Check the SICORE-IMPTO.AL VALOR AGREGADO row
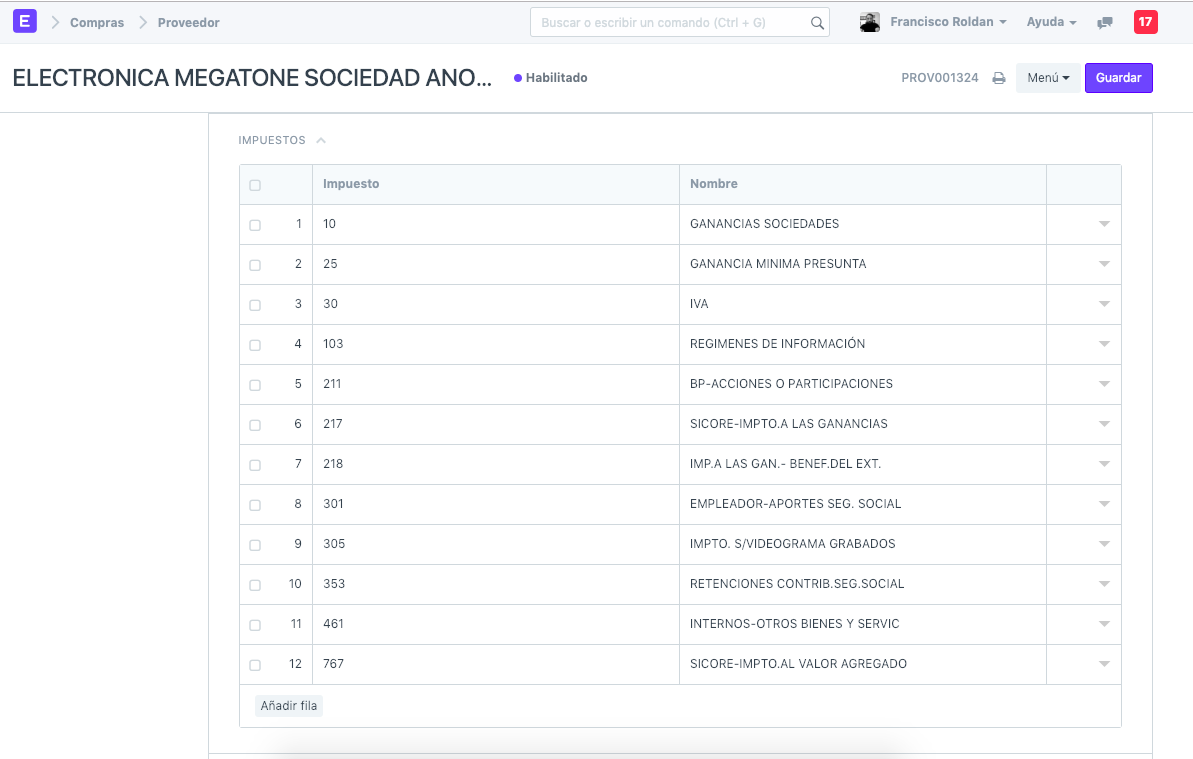The height and width of the screenshot is (759, 1193). click(255, 665)
